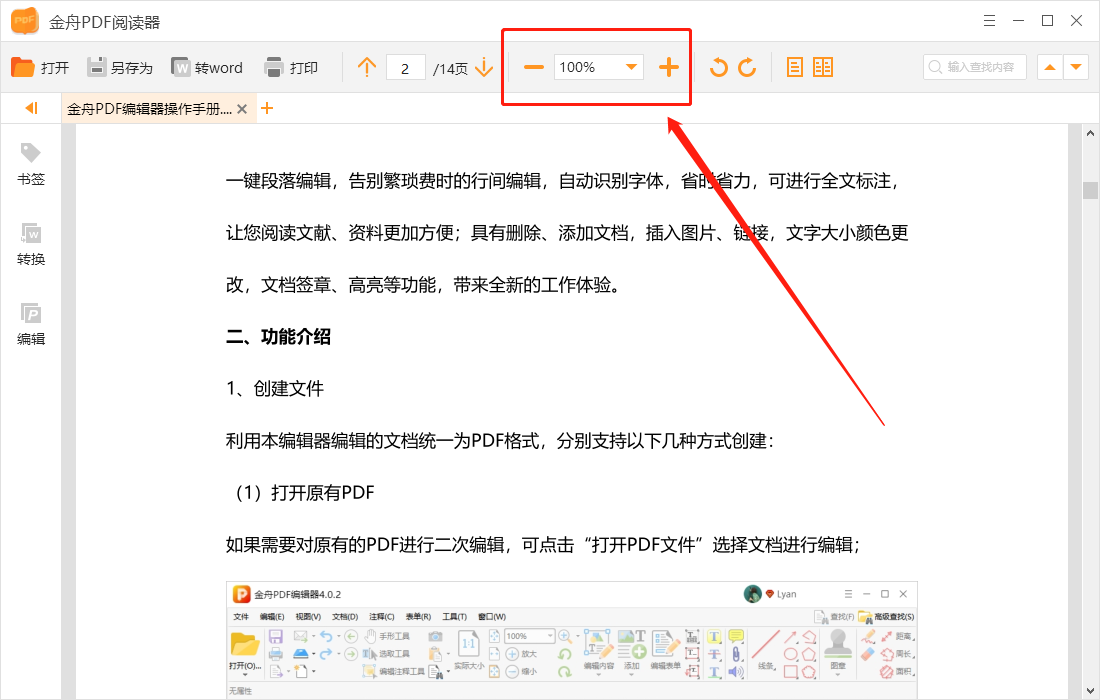Image resolution: width=1100 pixels, height=700 pixels.
Task: Click 另存为 to save a copy
Action: (119, 67)
